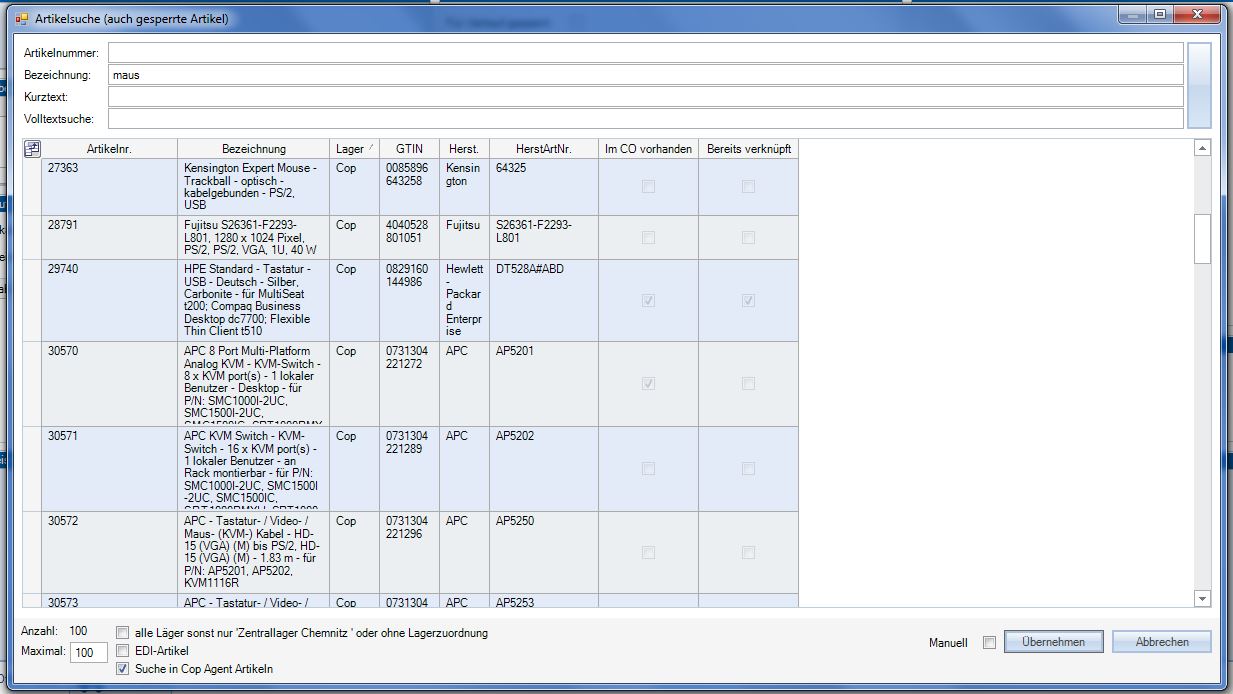Click the Maximal value field

(89, 653)
